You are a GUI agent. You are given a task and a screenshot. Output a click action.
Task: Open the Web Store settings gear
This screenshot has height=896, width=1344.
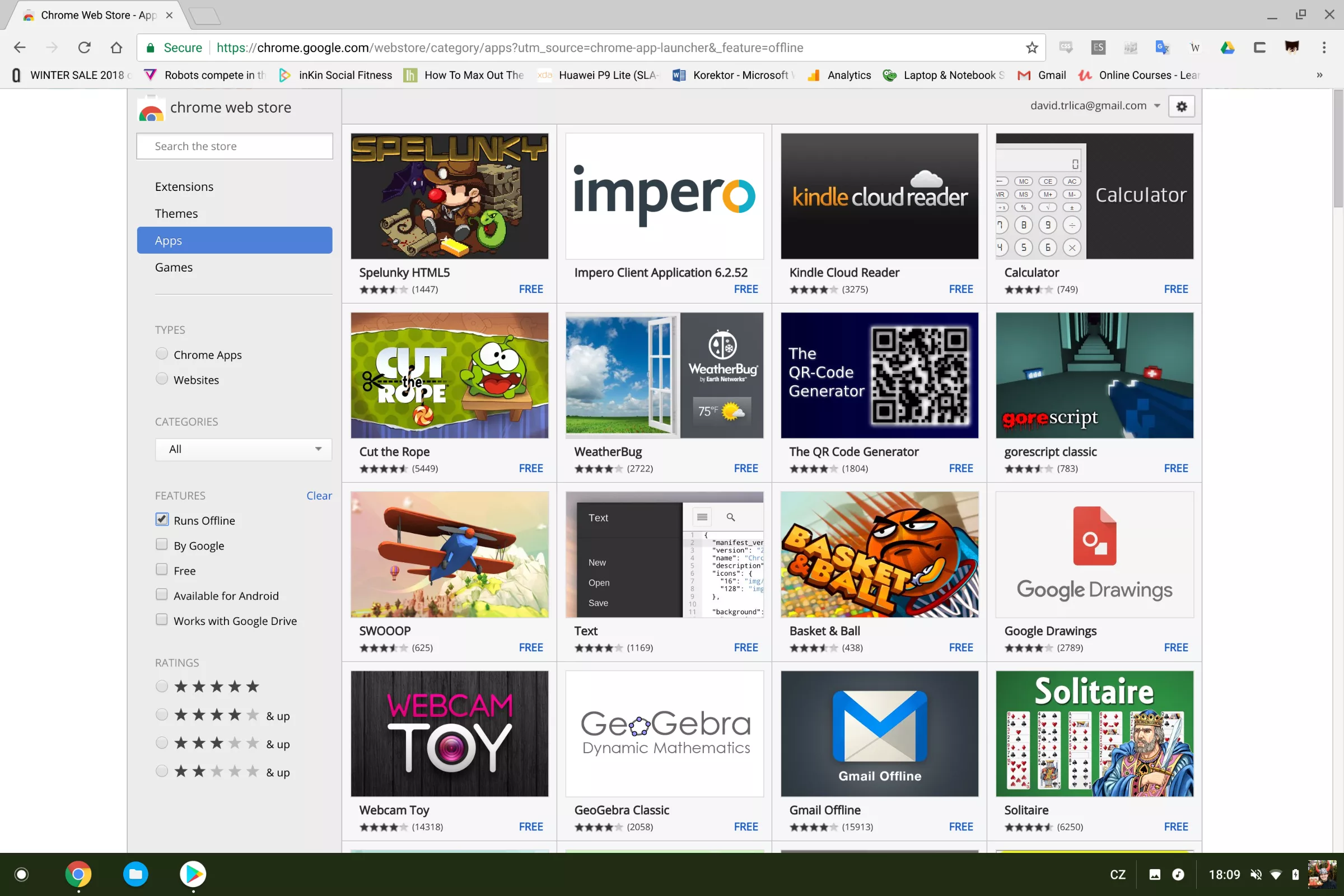coord(1182,106)
